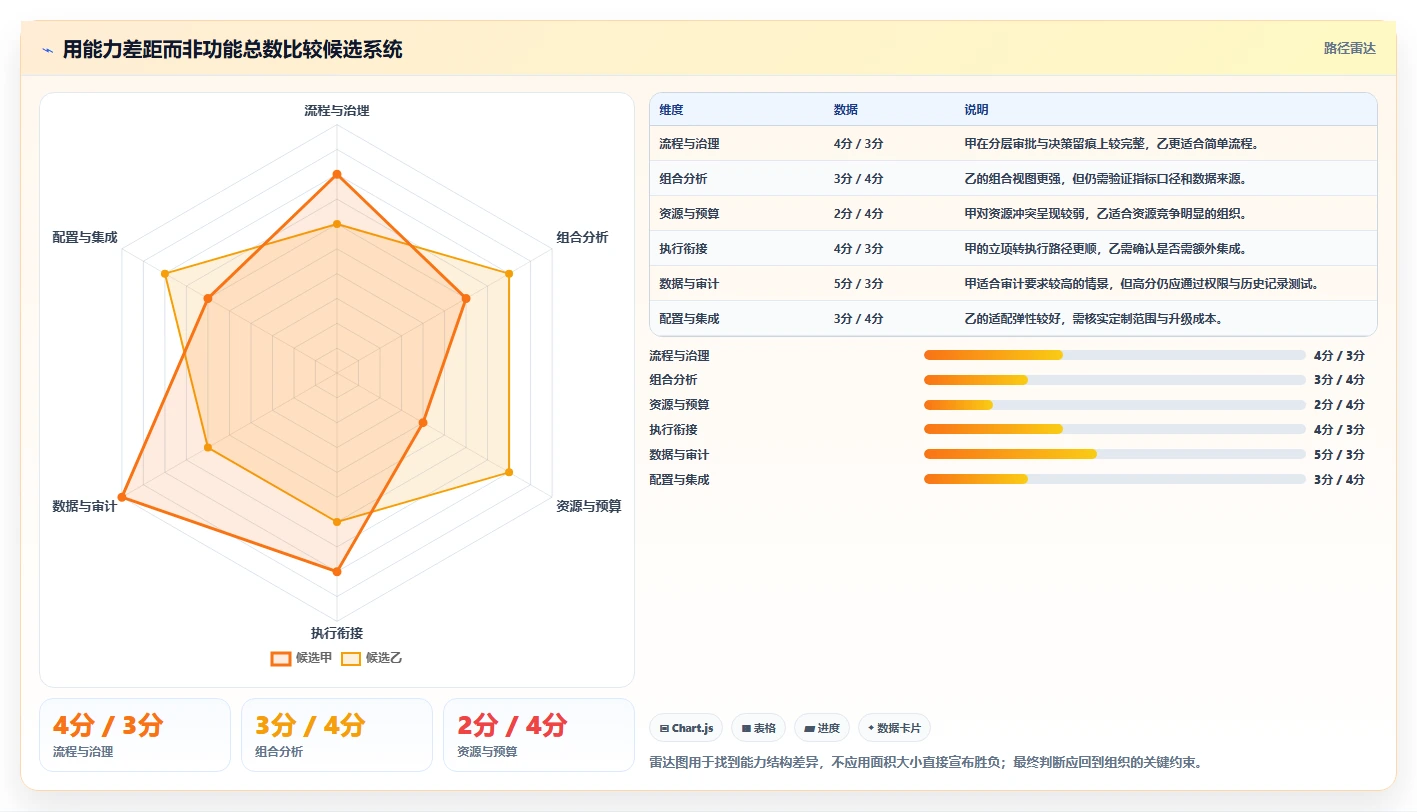Image resolution: width=1417 pixels, height=812 pixels.
Task: Click the 进度 chip
Action: [x=822, y=728]
